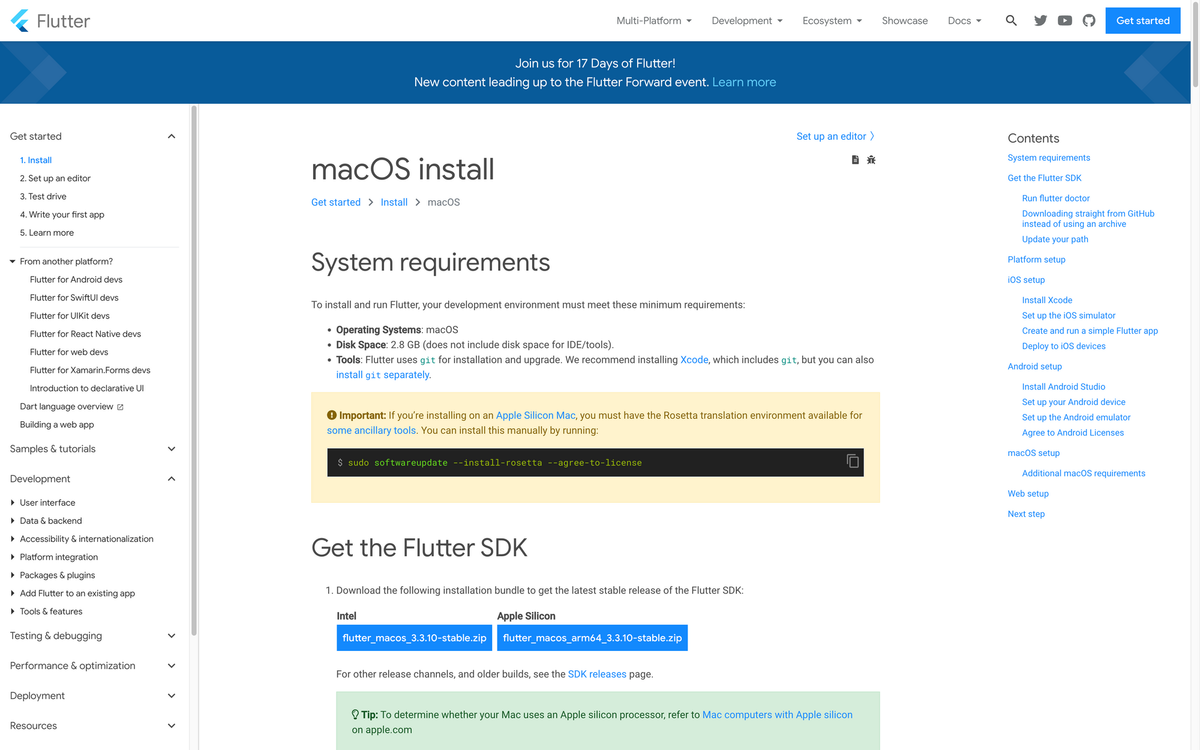Copy the rosetta install command
Viewport: 1200px width, 750px height.
click(852, 461)
